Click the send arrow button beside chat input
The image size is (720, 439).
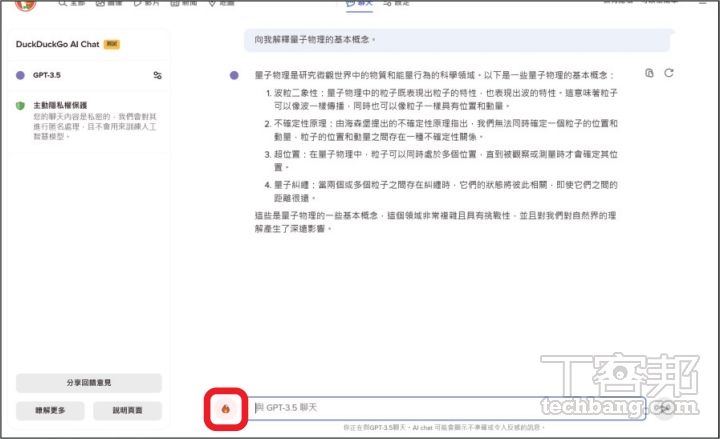click(662, 408)
